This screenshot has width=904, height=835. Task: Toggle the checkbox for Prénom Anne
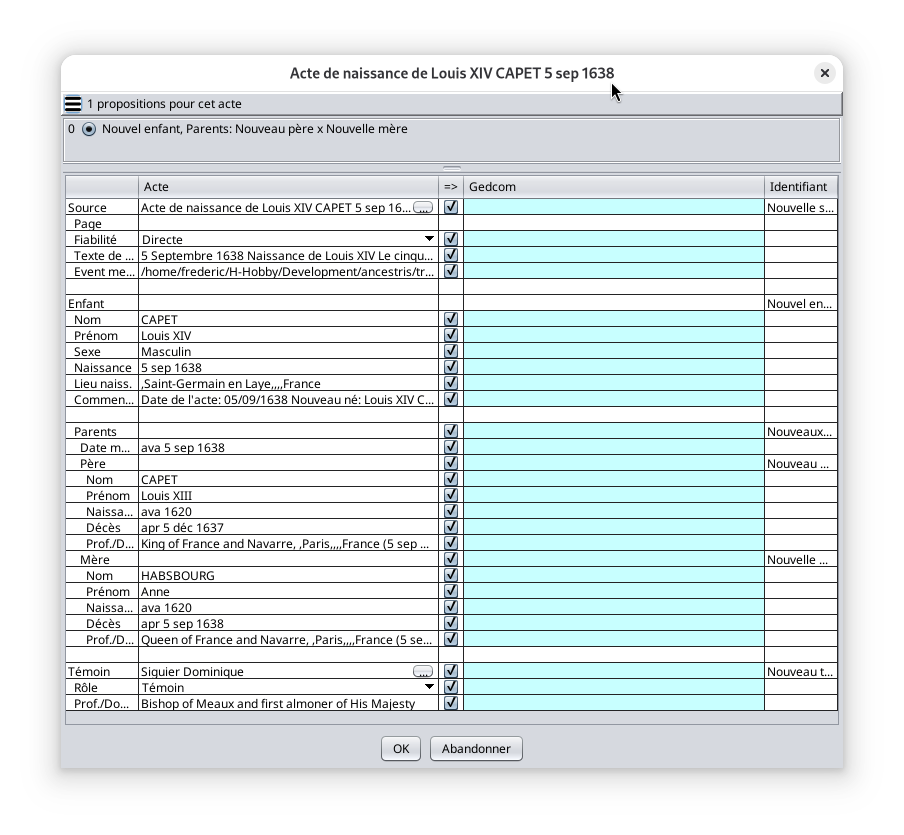click(x=451, y=591)
